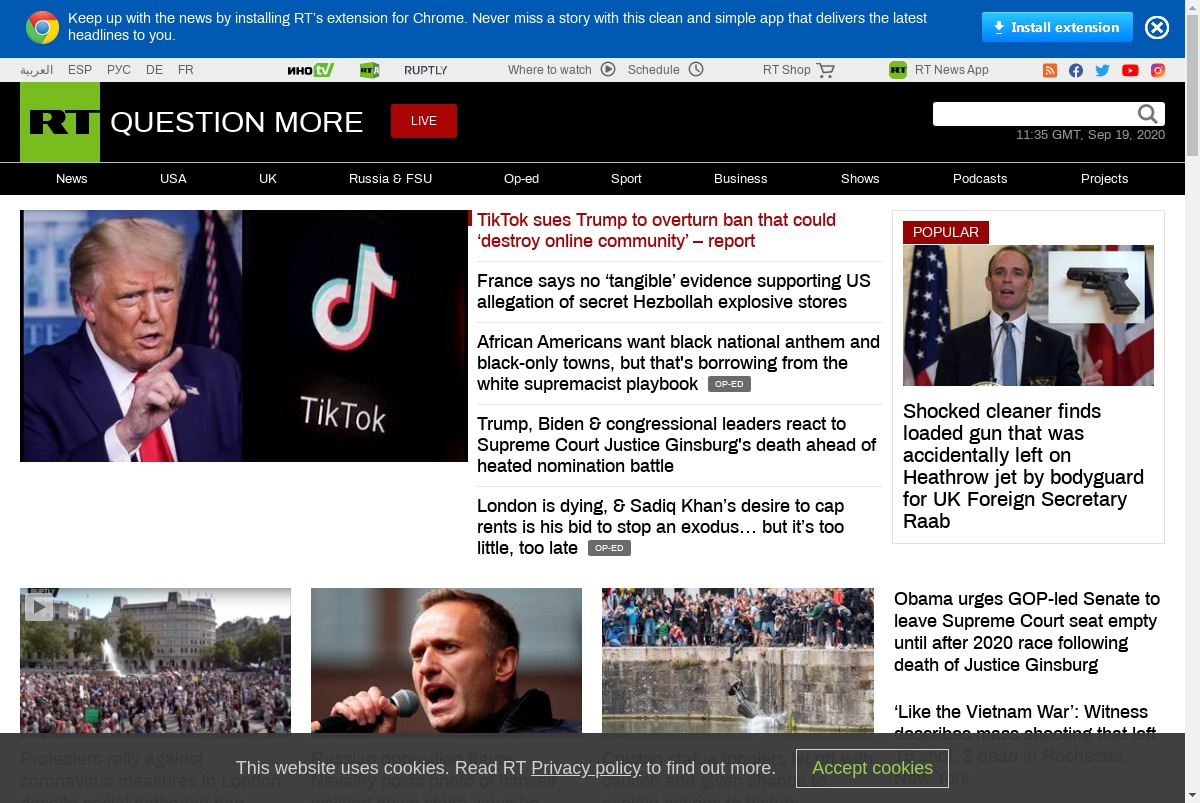Open RT's Twitter page icon
This screenshot has width=1200, height=803.
tap(1102, 70)
